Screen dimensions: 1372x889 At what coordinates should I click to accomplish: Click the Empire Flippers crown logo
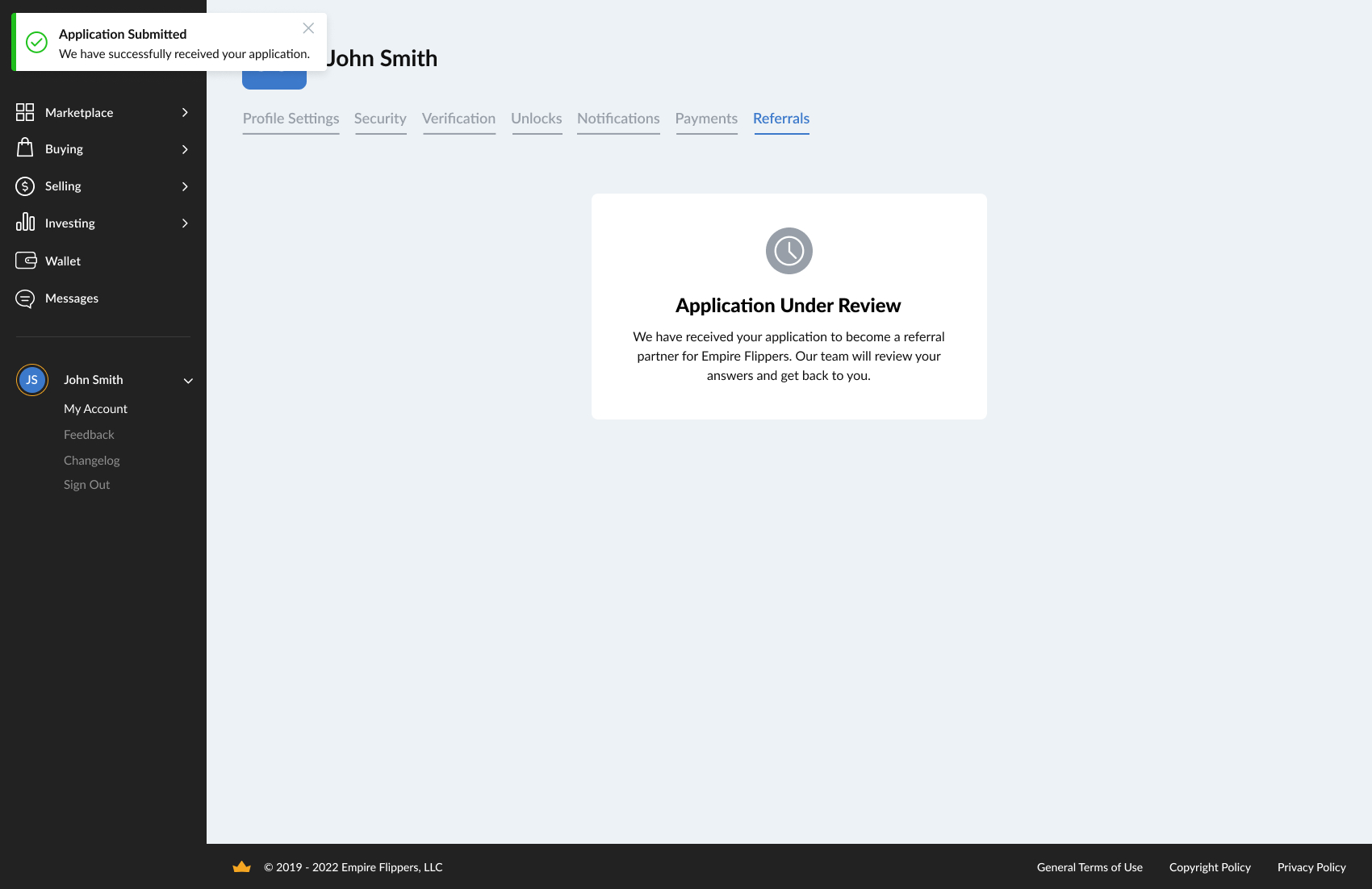pos(241,867)
